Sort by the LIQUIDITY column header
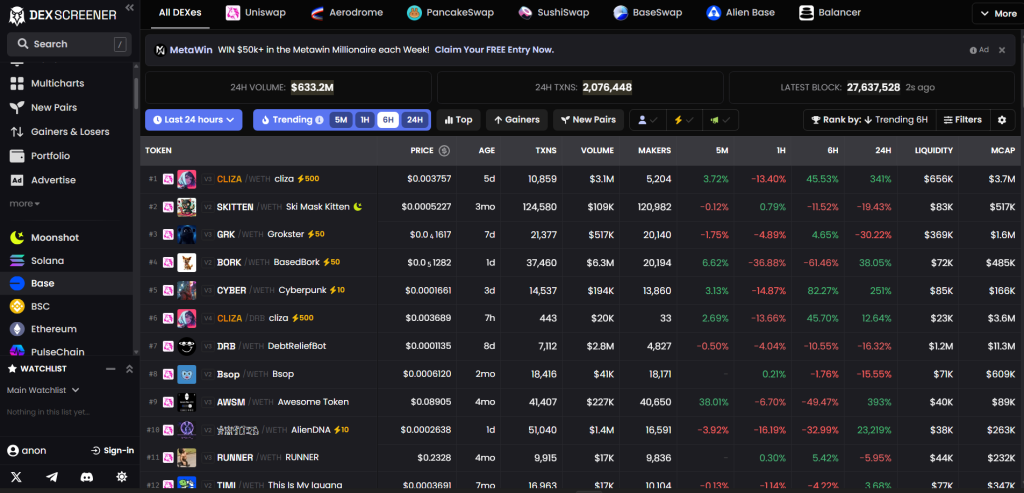The width and height of the screenshot is (1024, 493). pyautogui.click(x=933, y=151)
